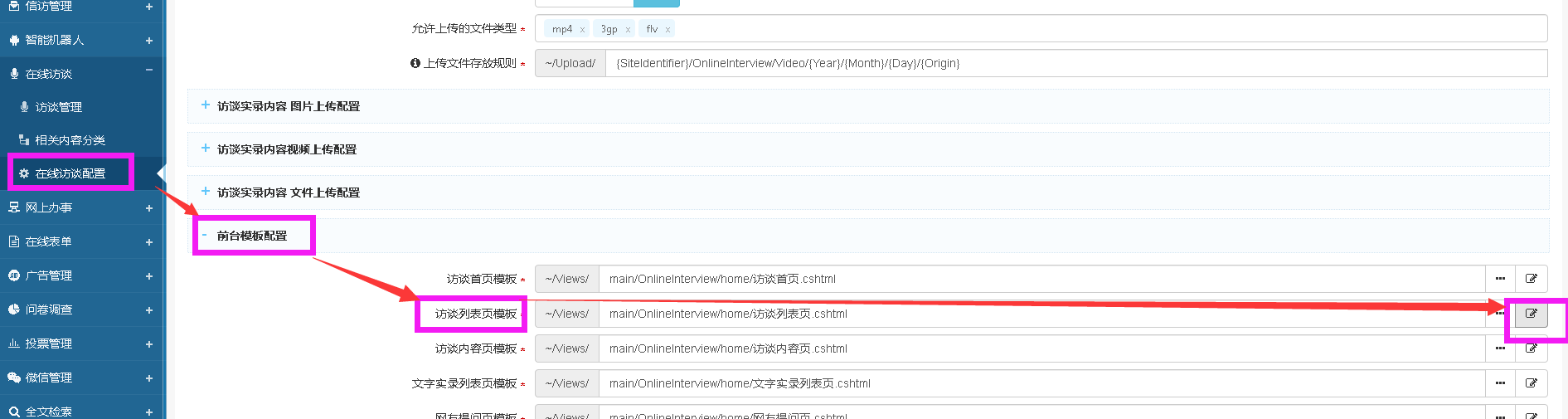The height and width of the screenshot is (419, 1568).
Task: Open 相关内容分类 in the sidebar
Action: 70,140
